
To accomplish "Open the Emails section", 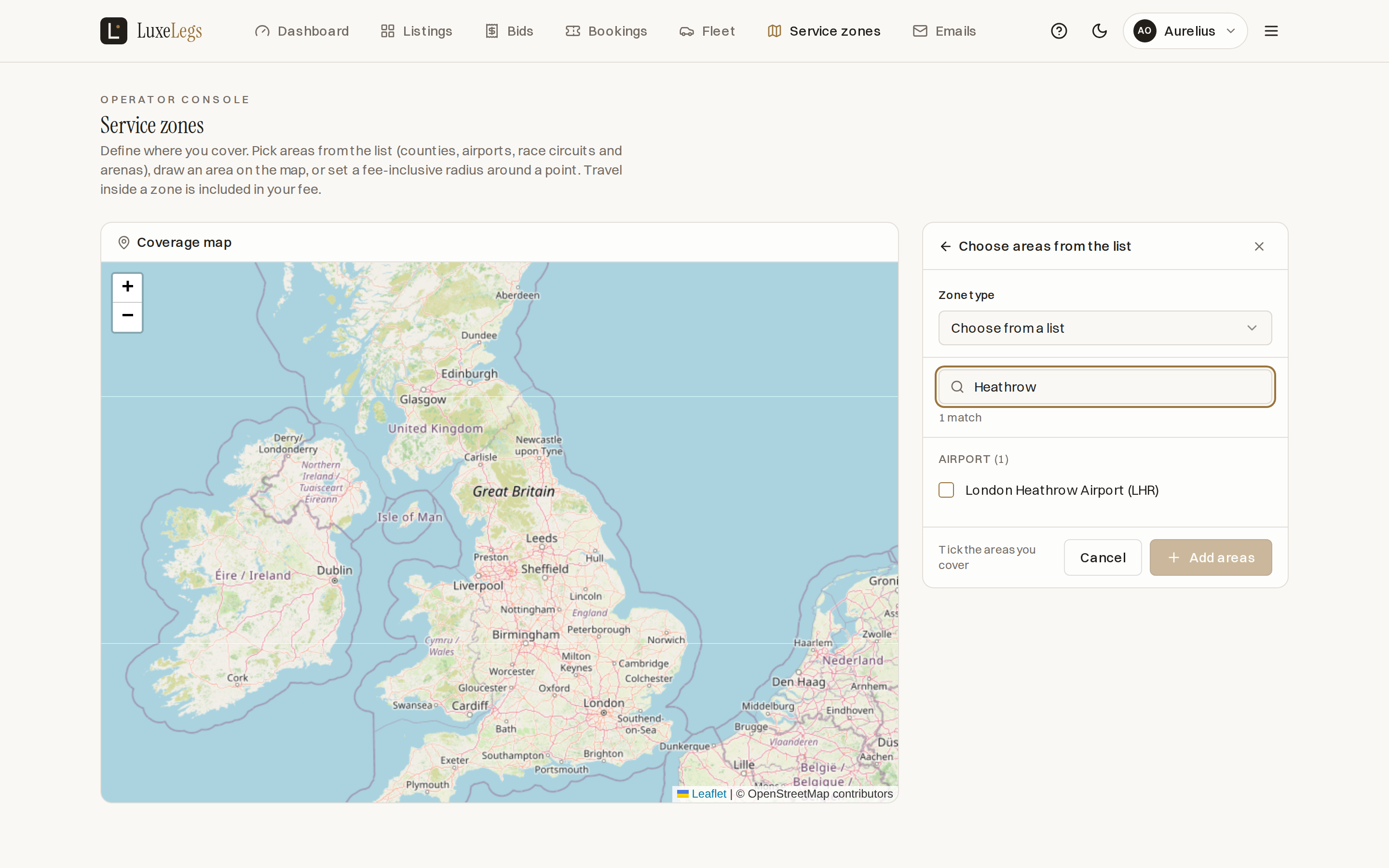I will 944,31.
